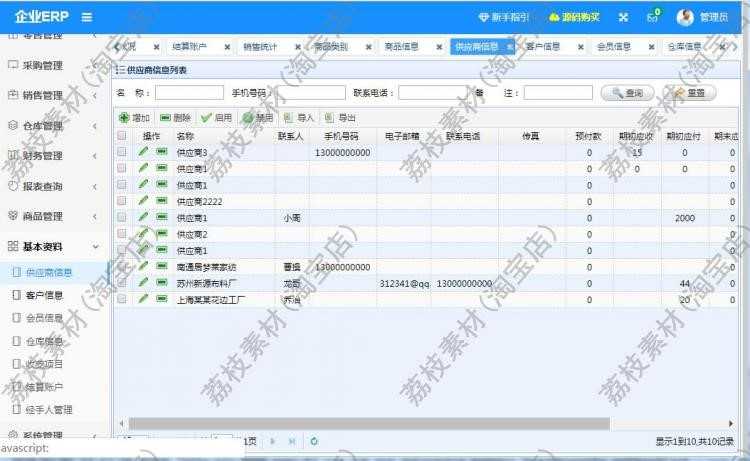Open the 新手指引 guide link
This screenshot has height=461, width=750.
[504, 17]
